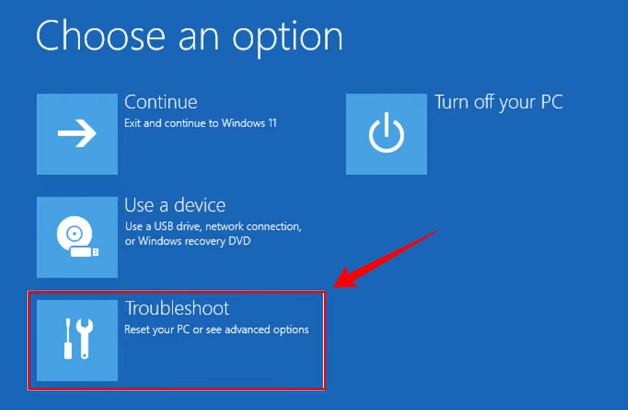Select the Use a device title
The image size is (628, 410).
click(175, 205)
